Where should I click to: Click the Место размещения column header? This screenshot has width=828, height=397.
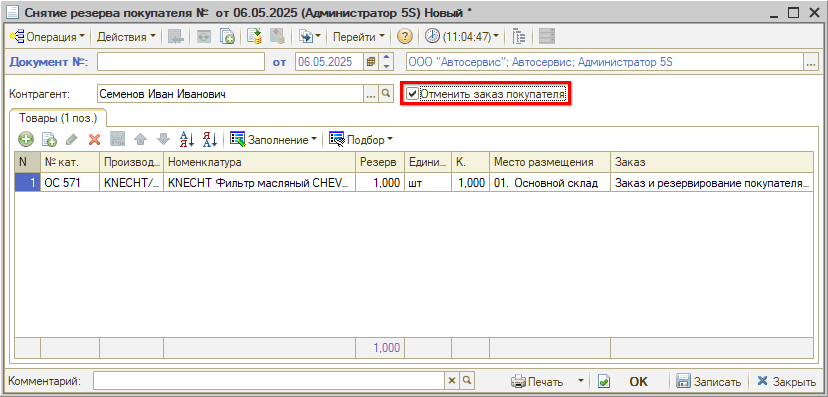(x=550, y=162)
